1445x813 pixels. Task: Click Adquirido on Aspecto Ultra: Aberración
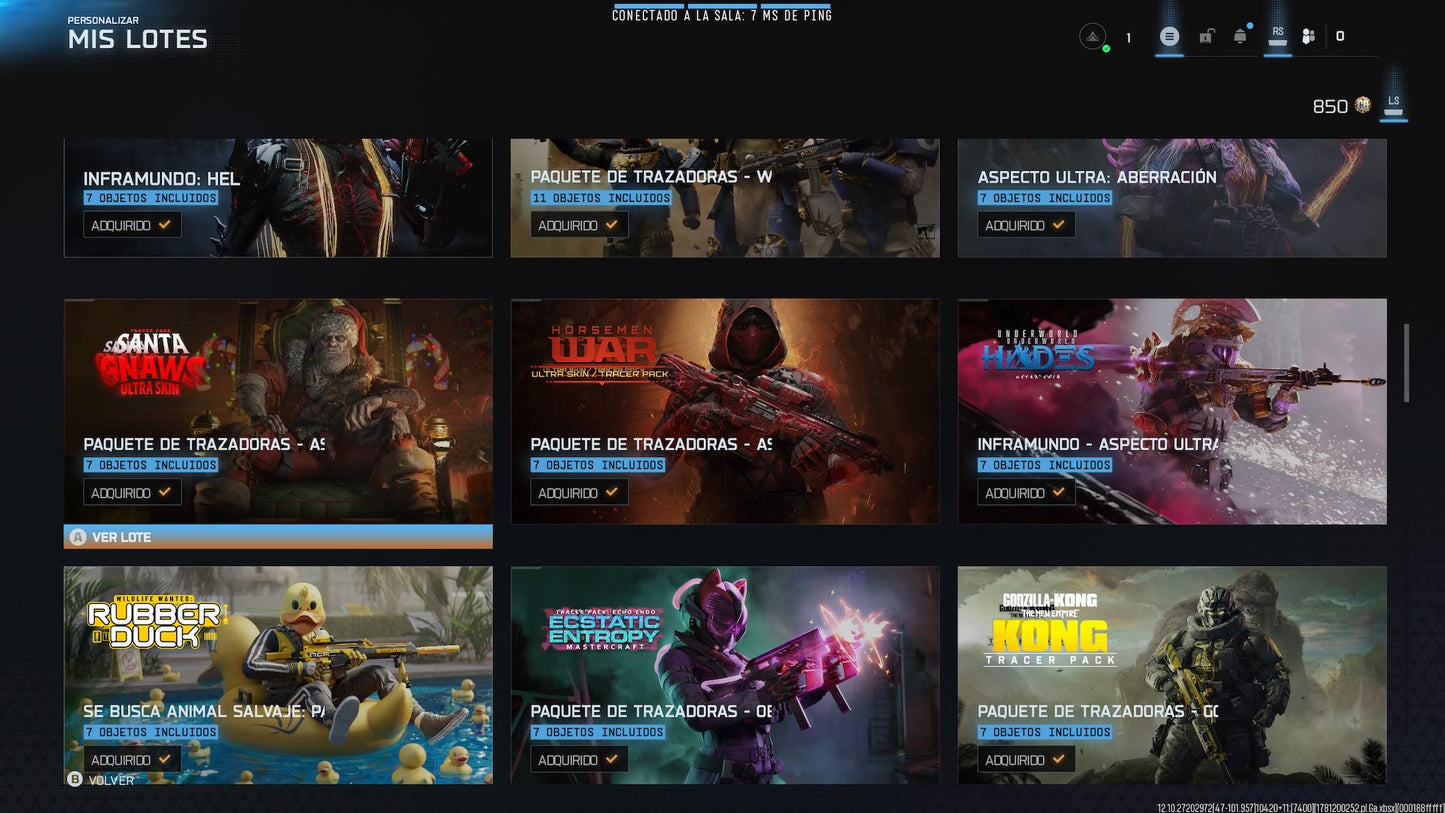[1026, 225]
